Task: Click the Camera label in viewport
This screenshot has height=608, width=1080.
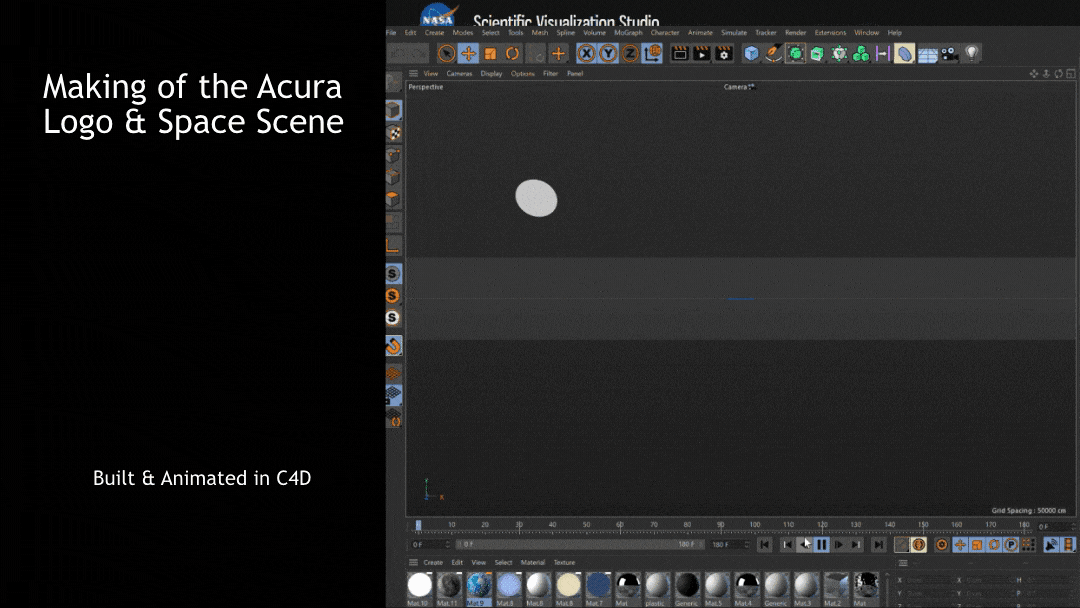Action: [x=736, y=87]
